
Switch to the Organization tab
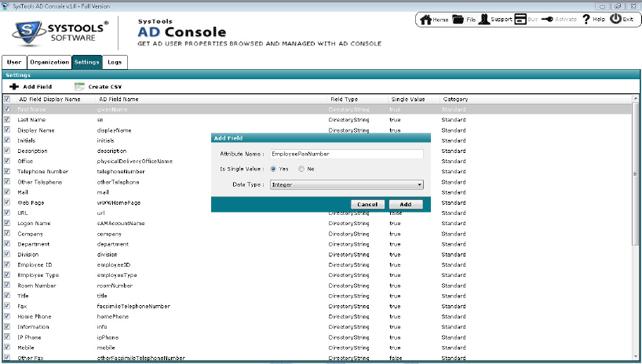point(49,62)
